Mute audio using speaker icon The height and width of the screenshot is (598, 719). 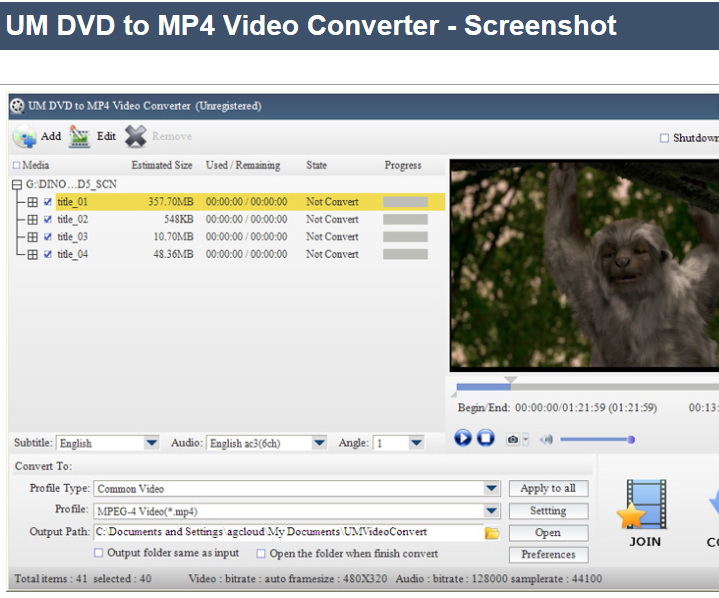pos(546,440)
